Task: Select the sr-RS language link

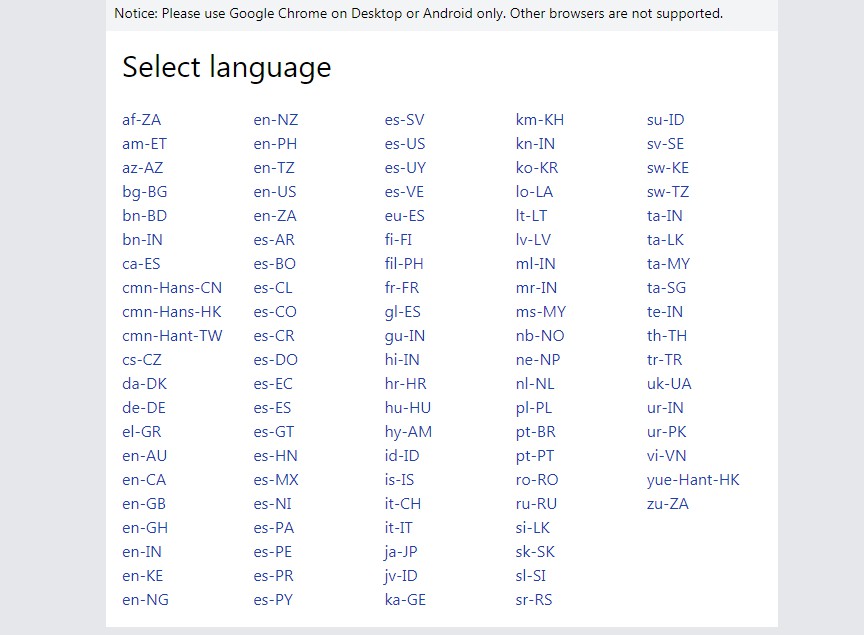Action: 534,600
